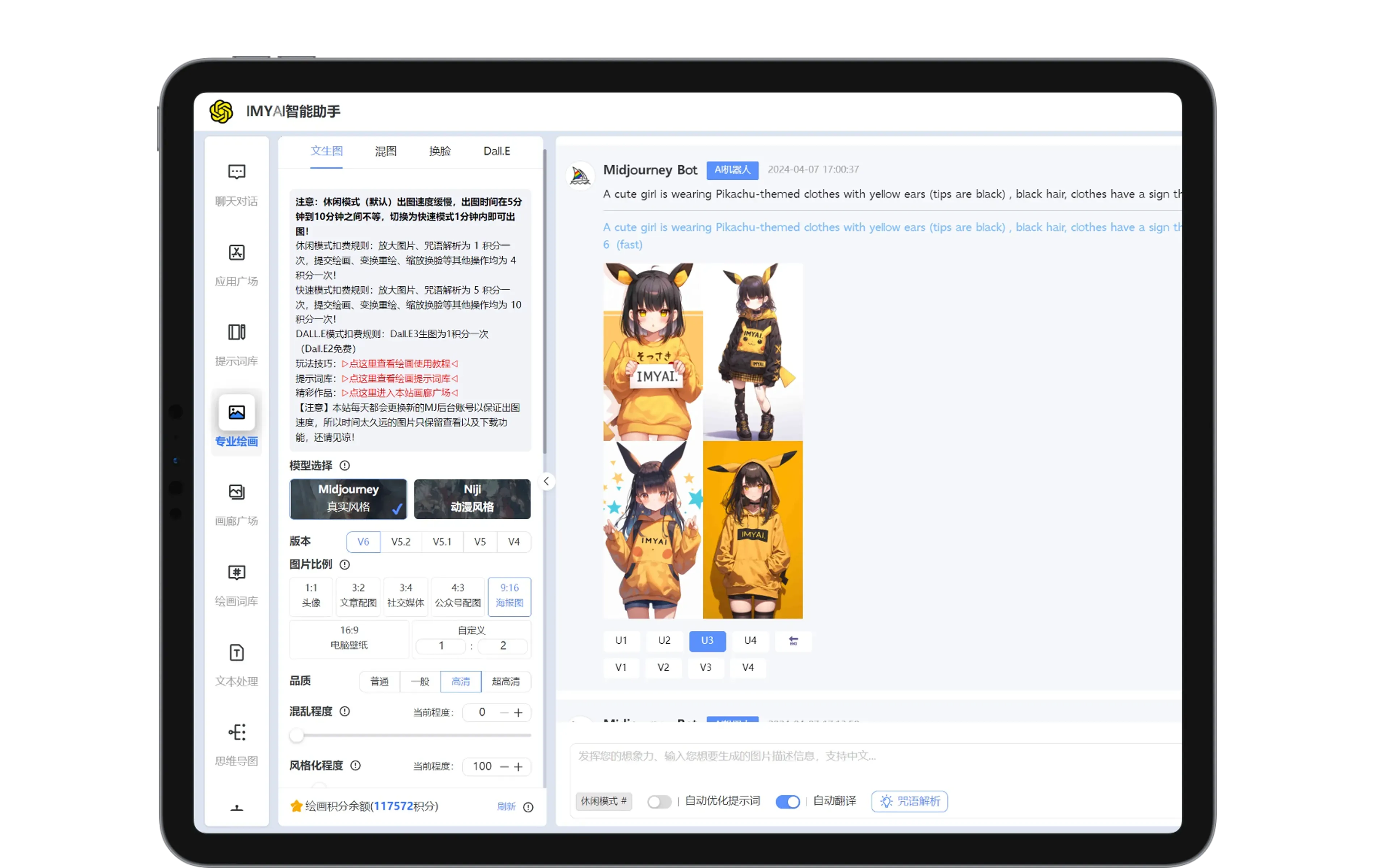1375x868 pixels.
Task: Switch to the 混图 tab
Action: (386, 151)
